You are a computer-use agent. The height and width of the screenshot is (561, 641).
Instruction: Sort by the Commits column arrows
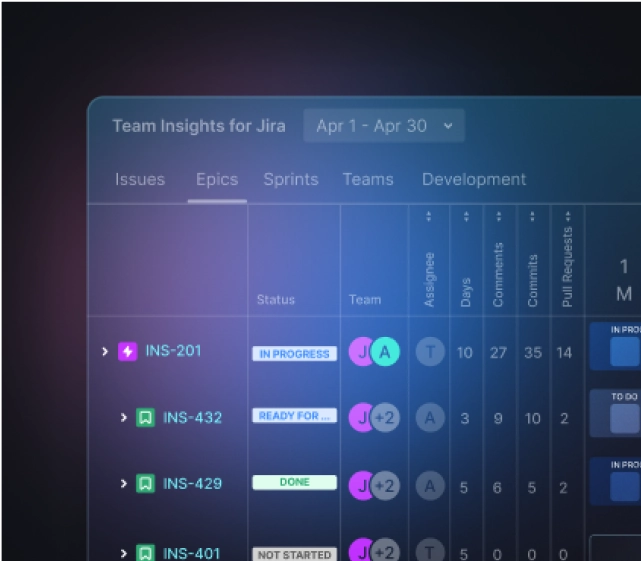(532, 216)
